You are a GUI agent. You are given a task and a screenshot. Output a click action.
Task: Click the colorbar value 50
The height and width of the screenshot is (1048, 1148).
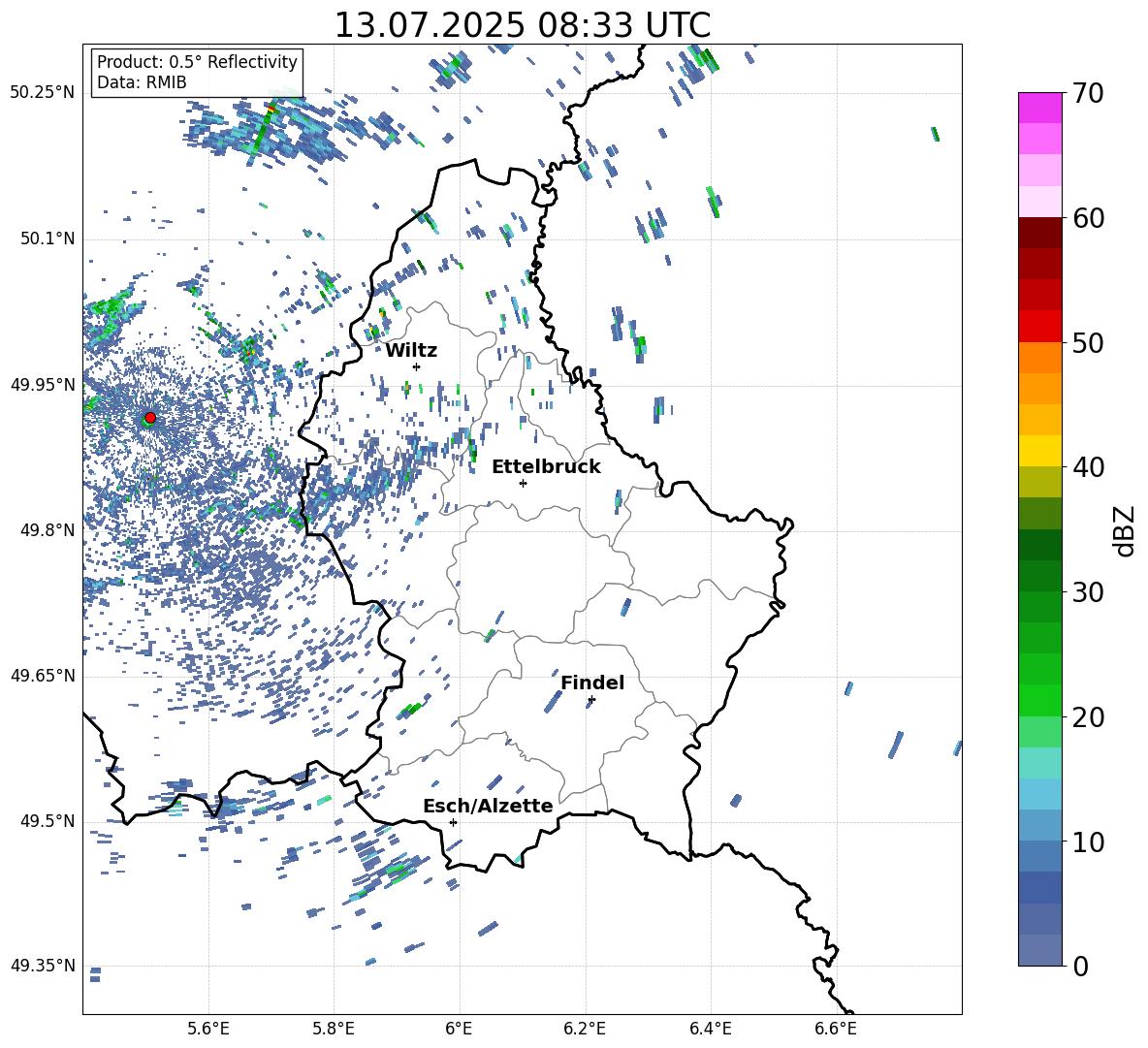[1088, 342]
